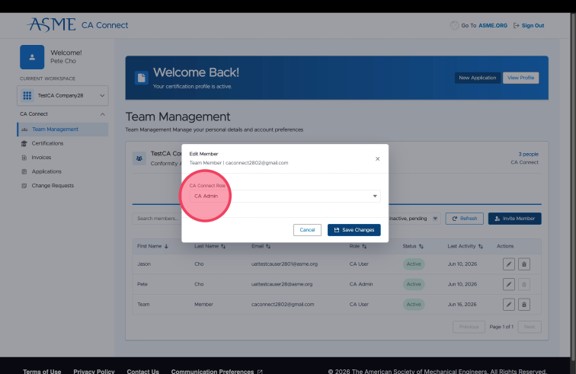Open Certifications in sidebar
576x374 pixels.
tap(47, 143)
